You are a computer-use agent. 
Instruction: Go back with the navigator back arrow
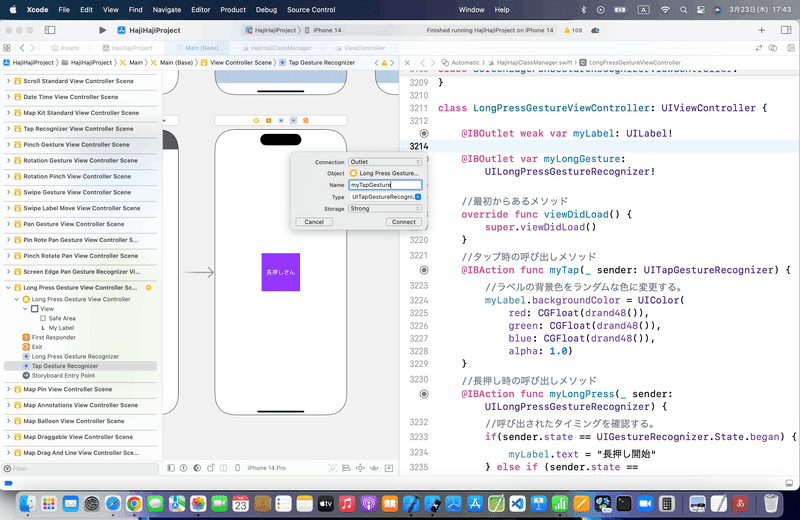[22, 48]
